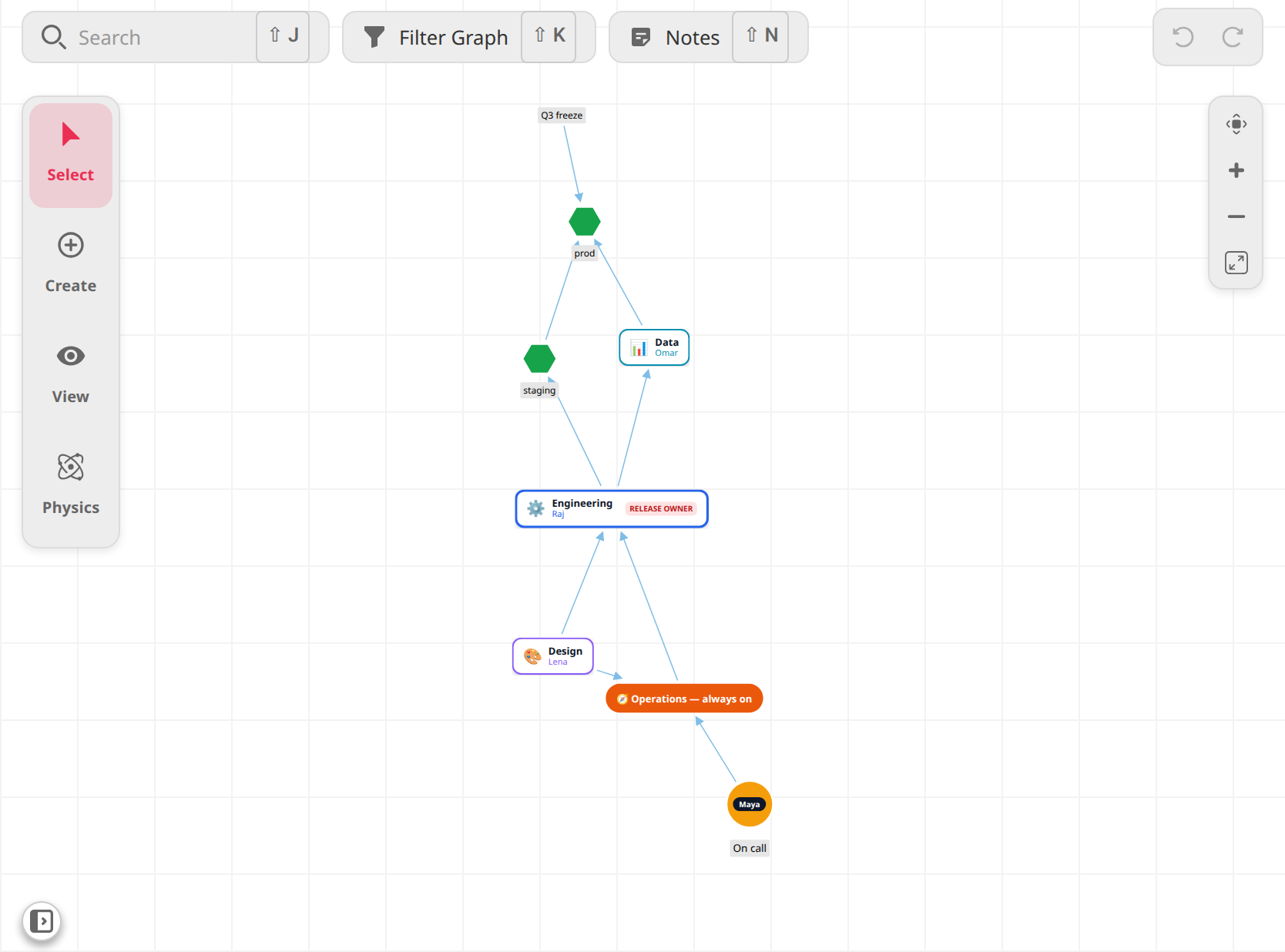Zoom in with the plus button

[1236, 170]
